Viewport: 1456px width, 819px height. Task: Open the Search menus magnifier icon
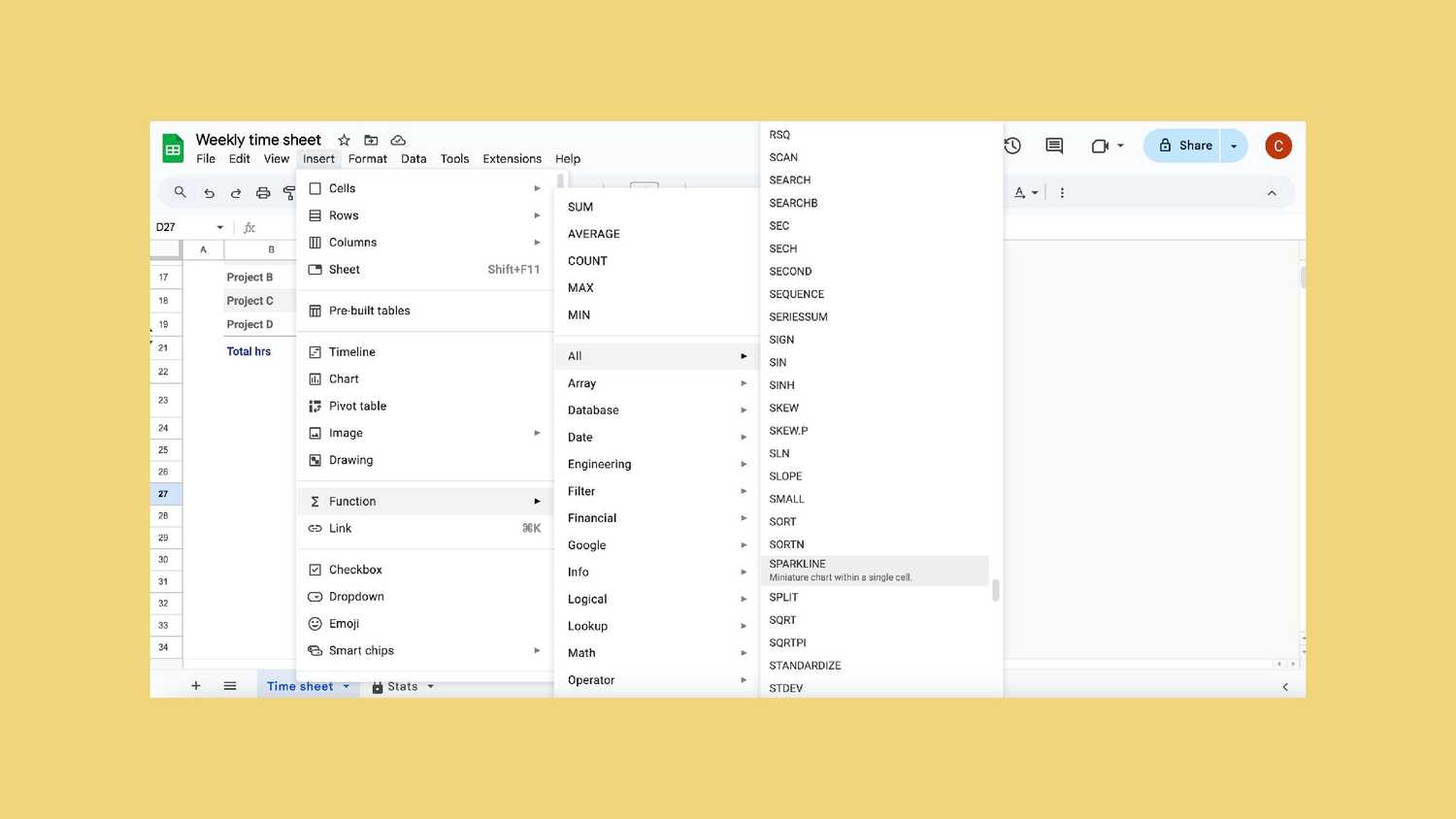pos(181,192)
